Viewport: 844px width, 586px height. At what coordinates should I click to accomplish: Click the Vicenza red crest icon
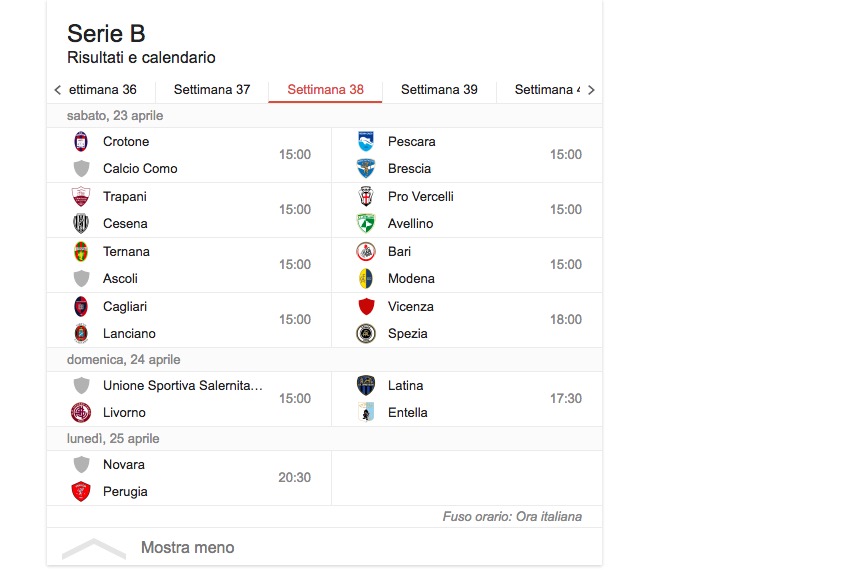click(366, 307)
